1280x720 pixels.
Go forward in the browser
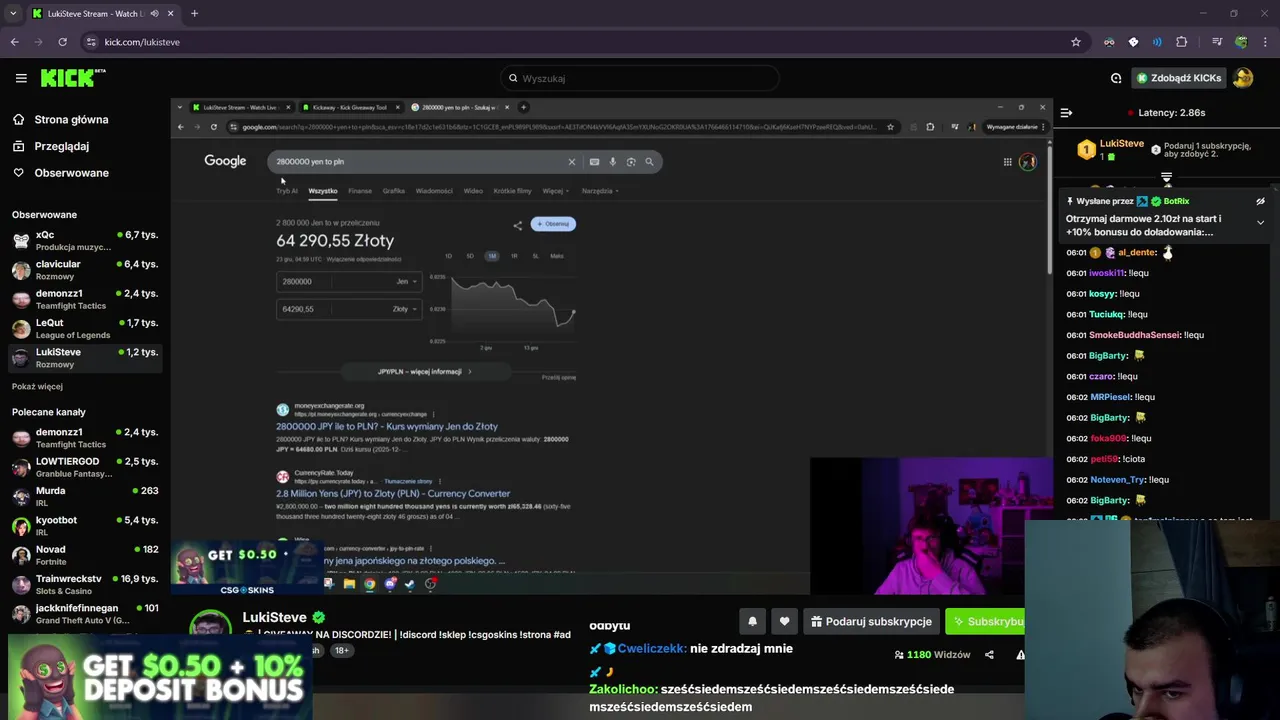tap(38, 42)
